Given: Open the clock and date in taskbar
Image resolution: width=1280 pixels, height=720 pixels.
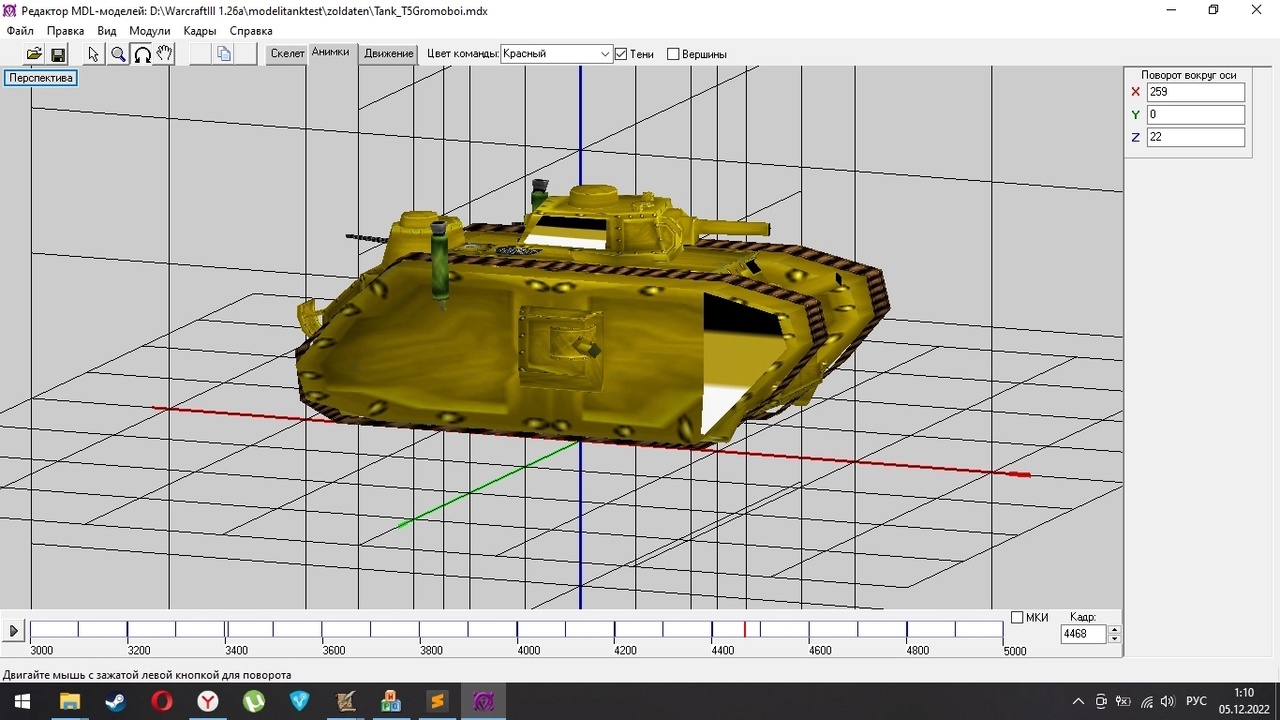Looking at the screenshot, I should click(x=1244, y=701).
